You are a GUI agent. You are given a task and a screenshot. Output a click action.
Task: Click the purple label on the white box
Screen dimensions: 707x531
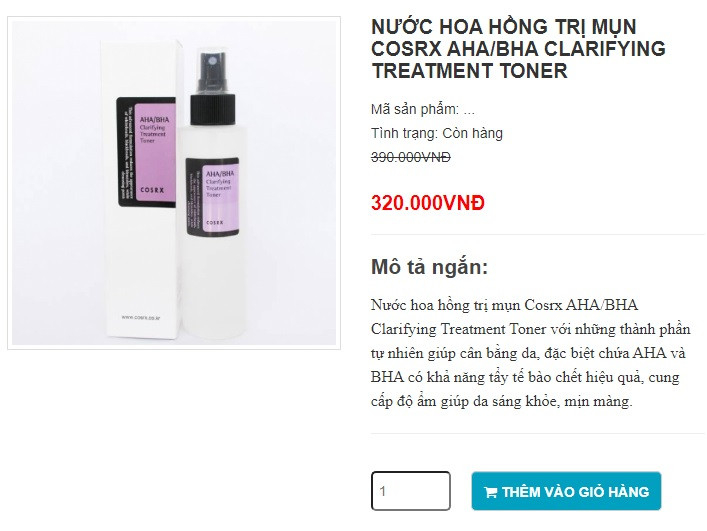(x=146, y=152)
